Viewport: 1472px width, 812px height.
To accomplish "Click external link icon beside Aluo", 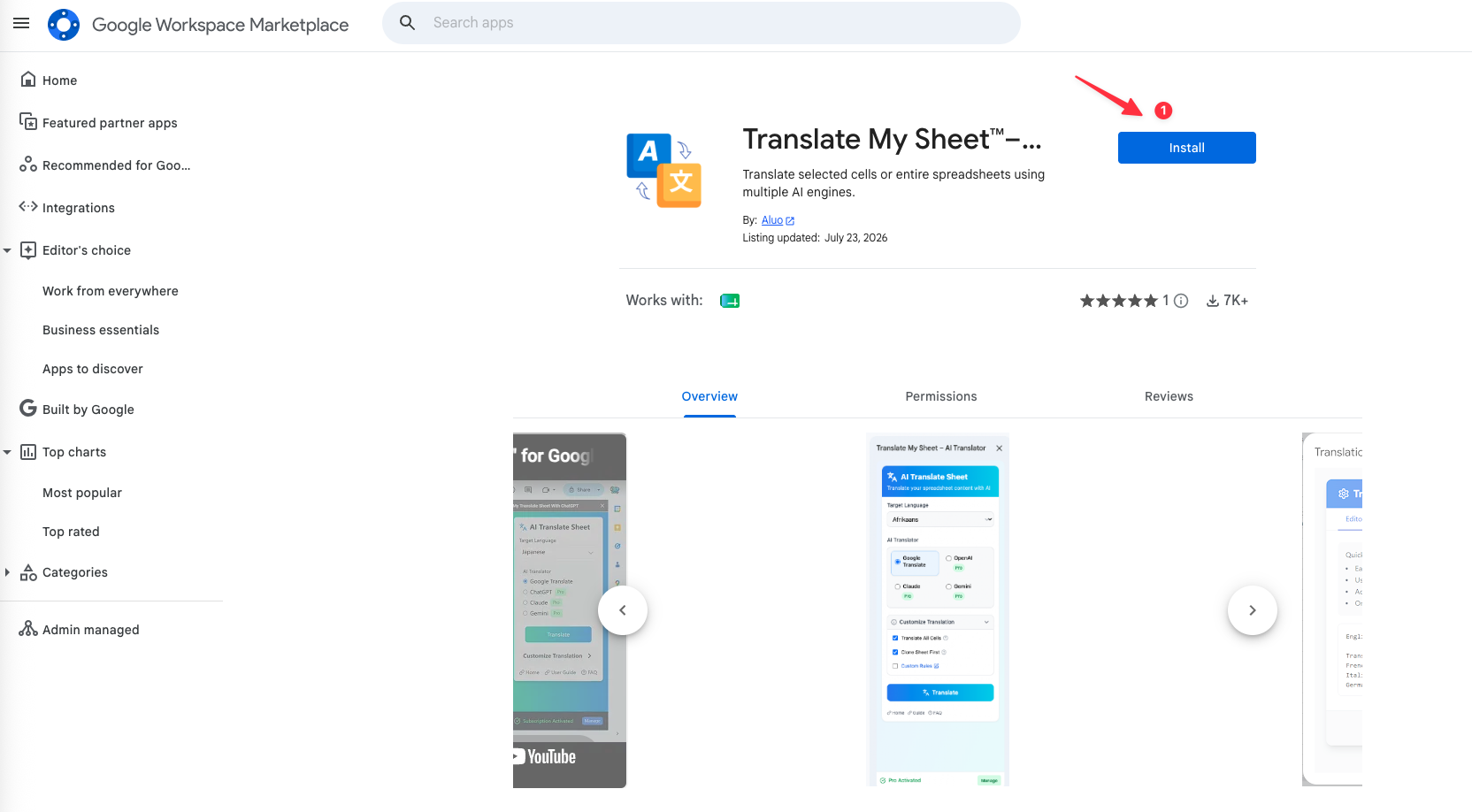I will point(790,221).
